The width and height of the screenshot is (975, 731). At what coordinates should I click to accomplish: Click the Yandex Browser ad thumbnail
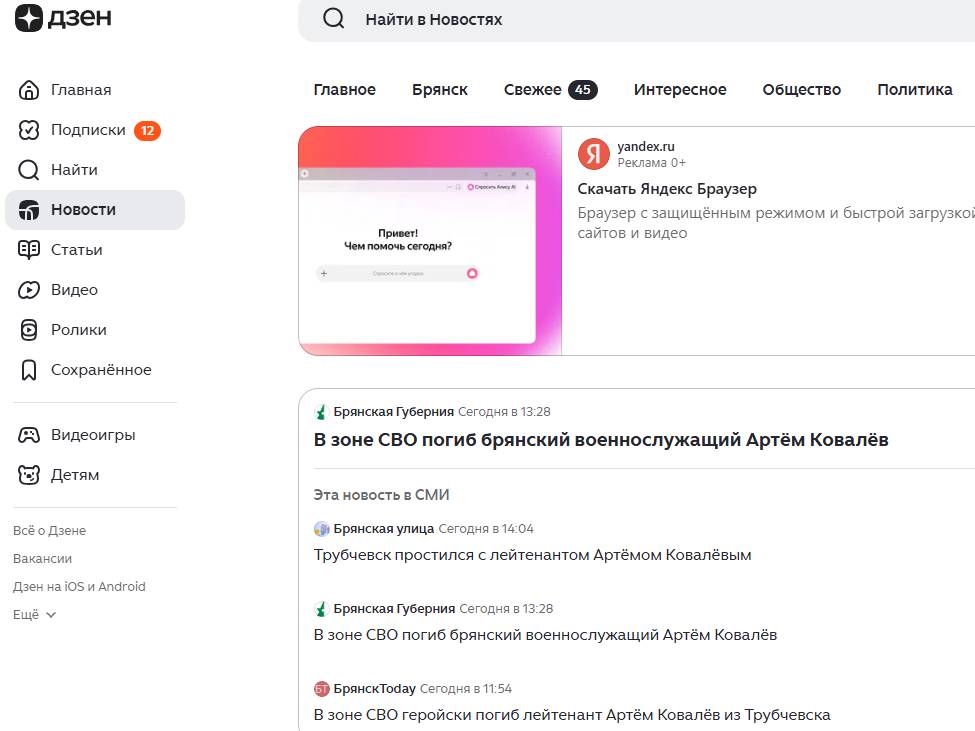coord(430,241)
